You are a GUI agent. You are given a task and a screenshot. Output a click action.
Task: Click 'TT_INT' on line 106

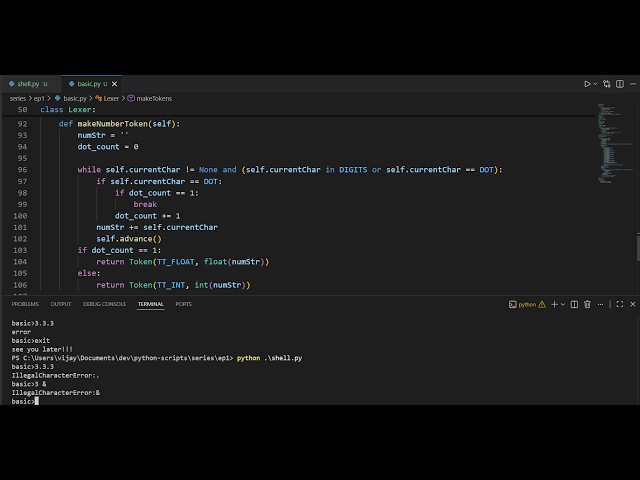[171, 285]
